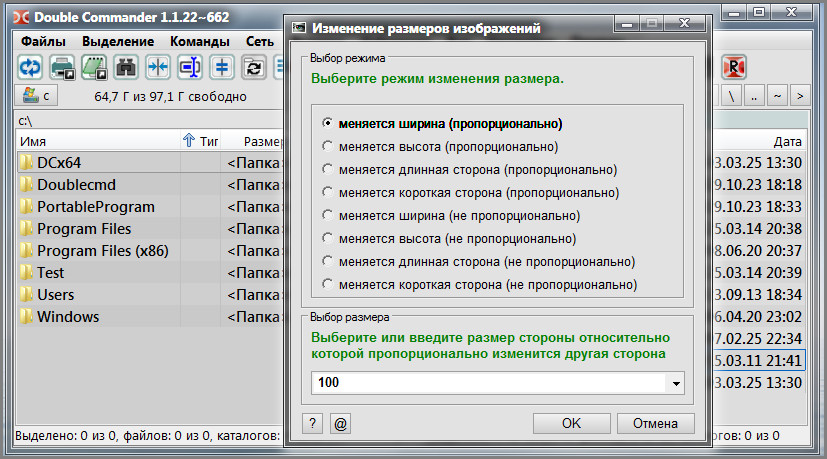This screenshot has height=459, width=827.
Task: Select меняется длинная сторона (пропорционально)
Action: click(x=470, y=170)
